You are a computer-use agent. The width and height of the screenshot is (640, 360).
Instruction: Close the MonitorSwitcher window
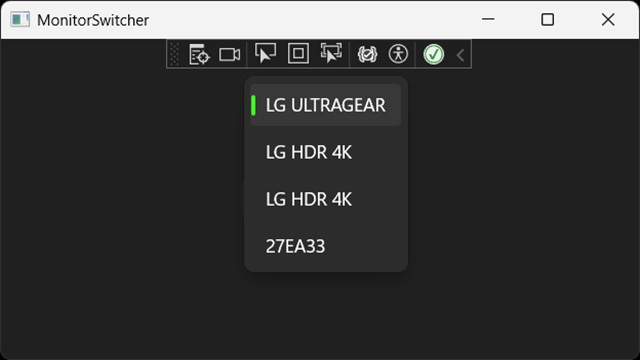pyautogui.click(x=608, y=19)
